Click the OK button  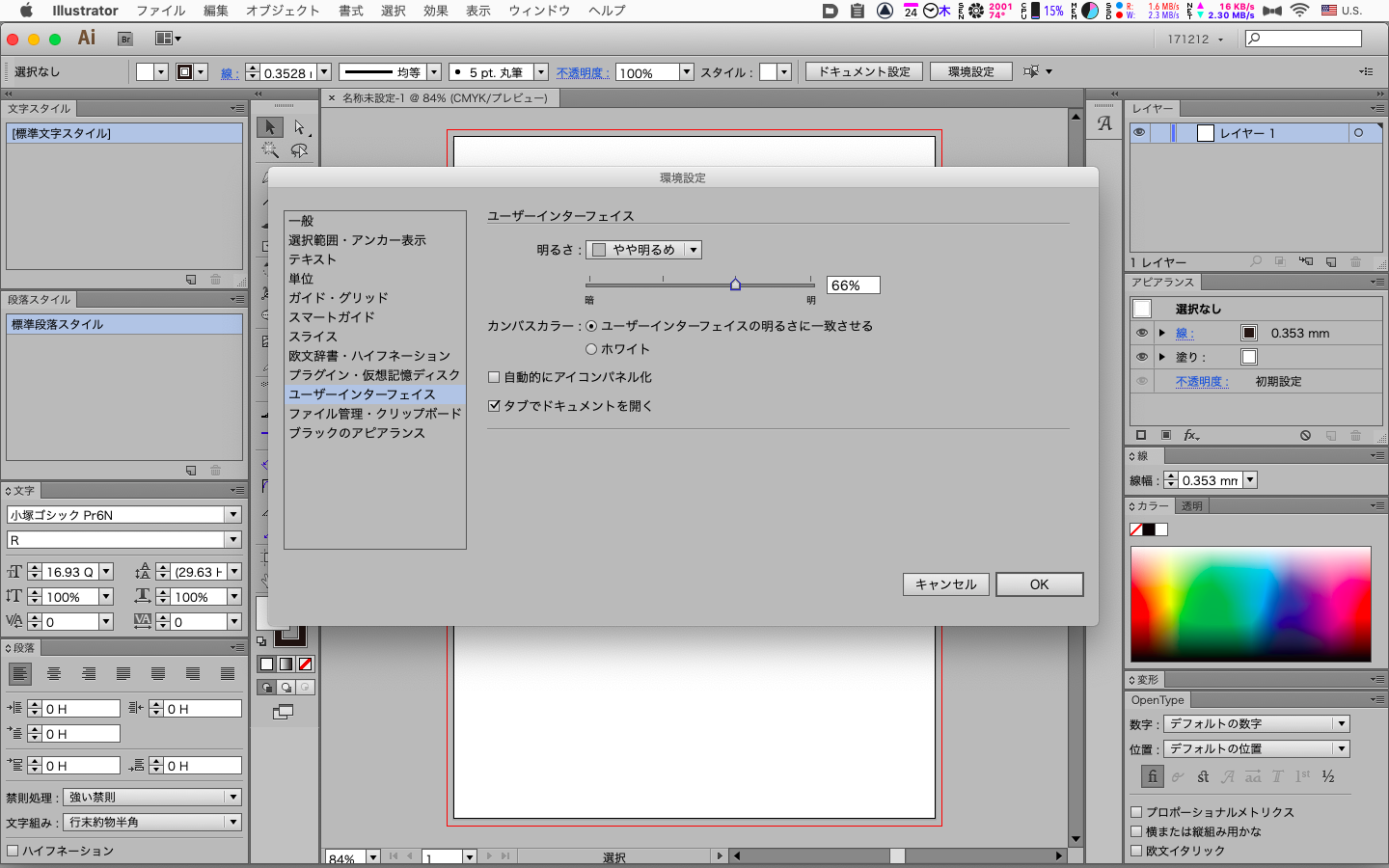pos(1039,584)
